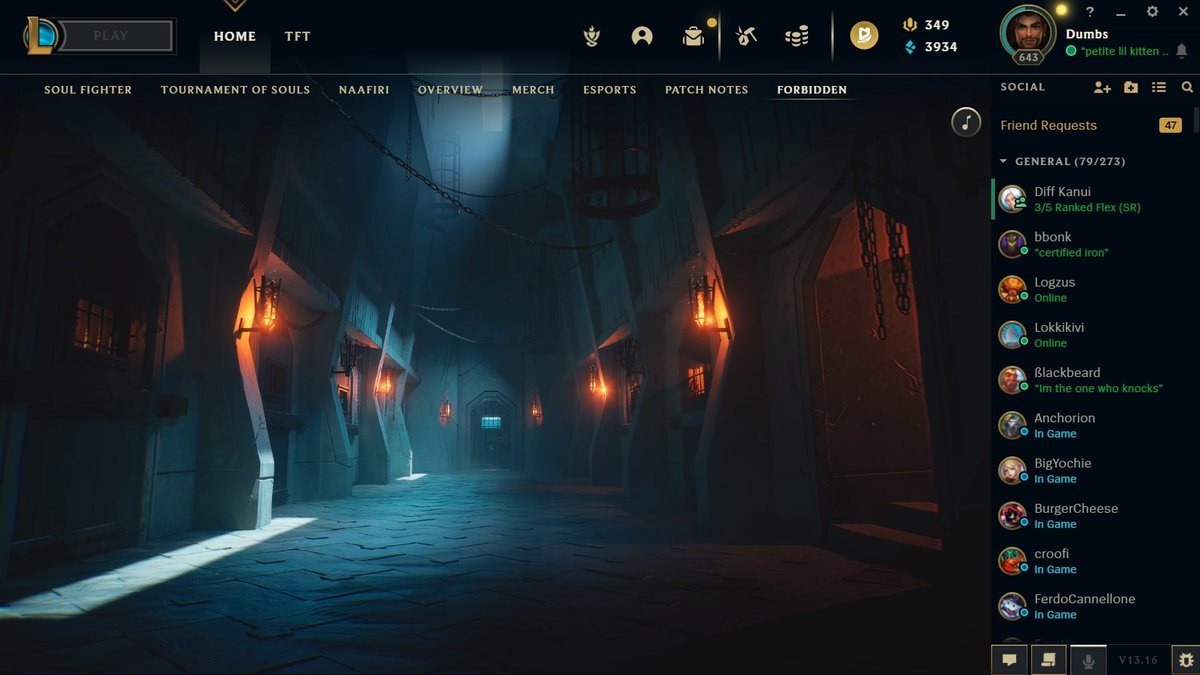Open the chat bubble icon

(1010, 660)
